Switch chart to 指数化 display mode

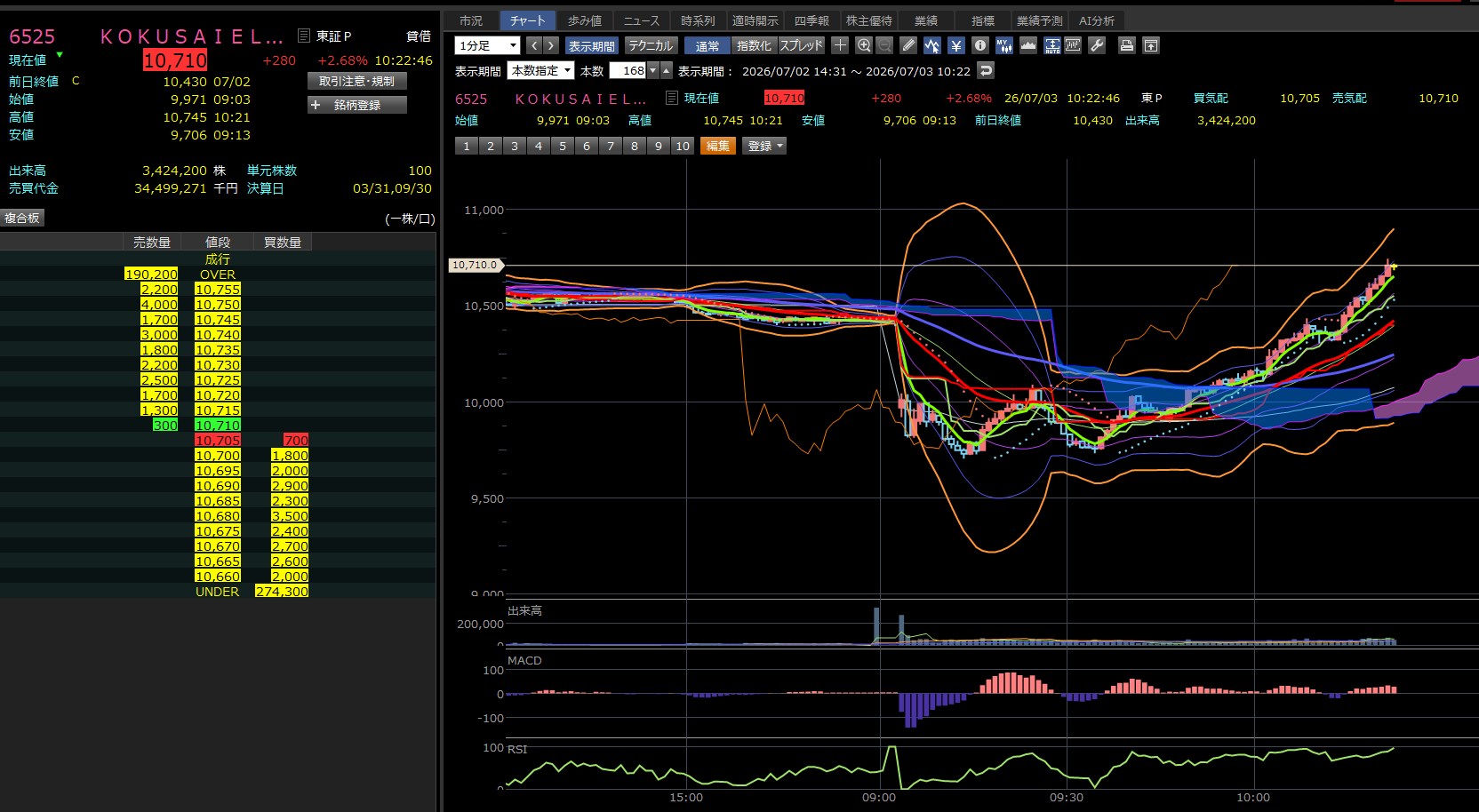tap(755, 45)
